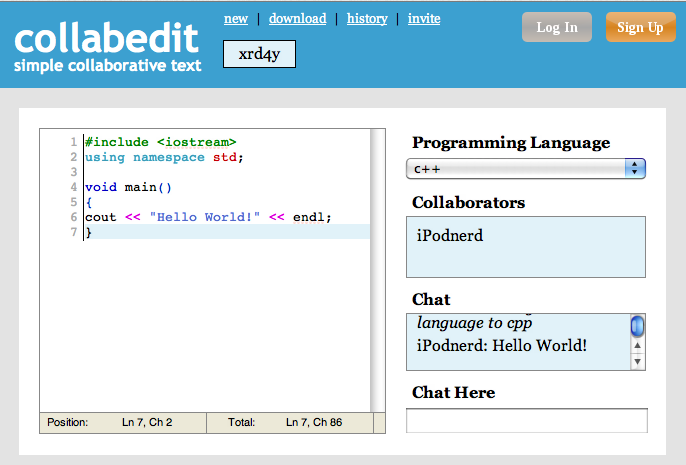
Task: Click the opening brace on line 5
Action: pyautogui.click(x=89, y=203)
